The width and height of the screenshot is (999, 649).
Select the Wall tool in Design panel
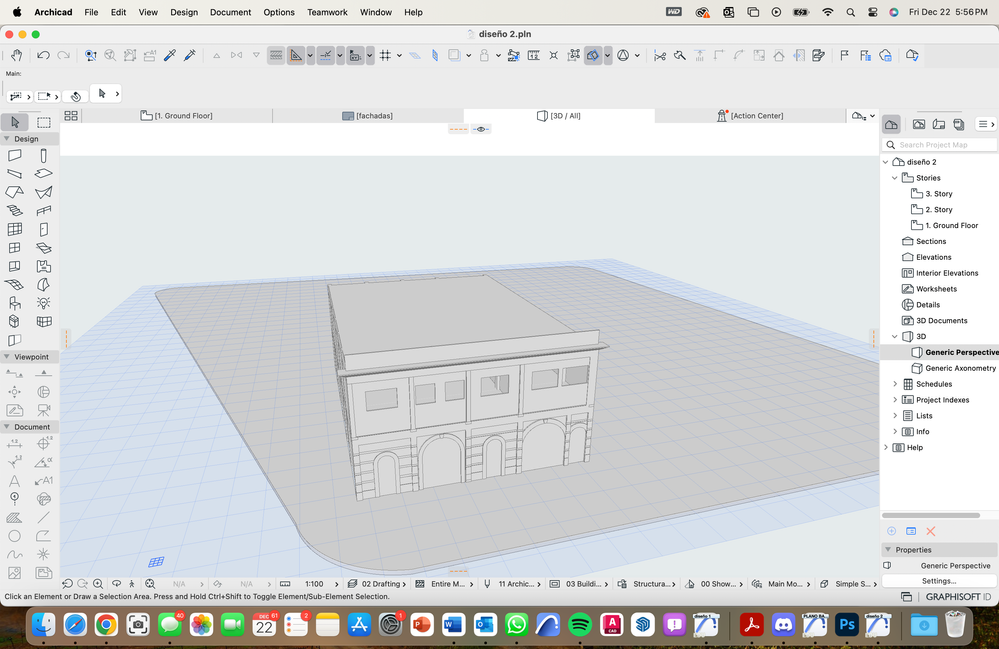[15, 155]
